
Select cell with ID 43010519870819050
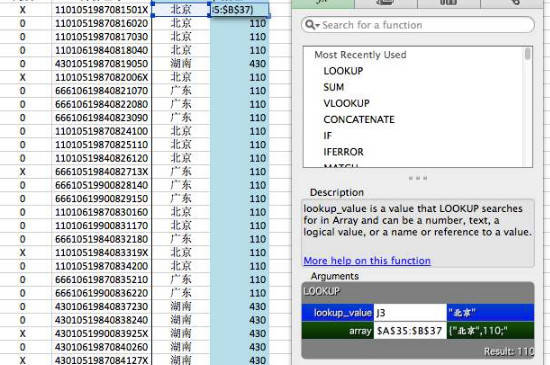pyautogui.click(x=101, y=64)
